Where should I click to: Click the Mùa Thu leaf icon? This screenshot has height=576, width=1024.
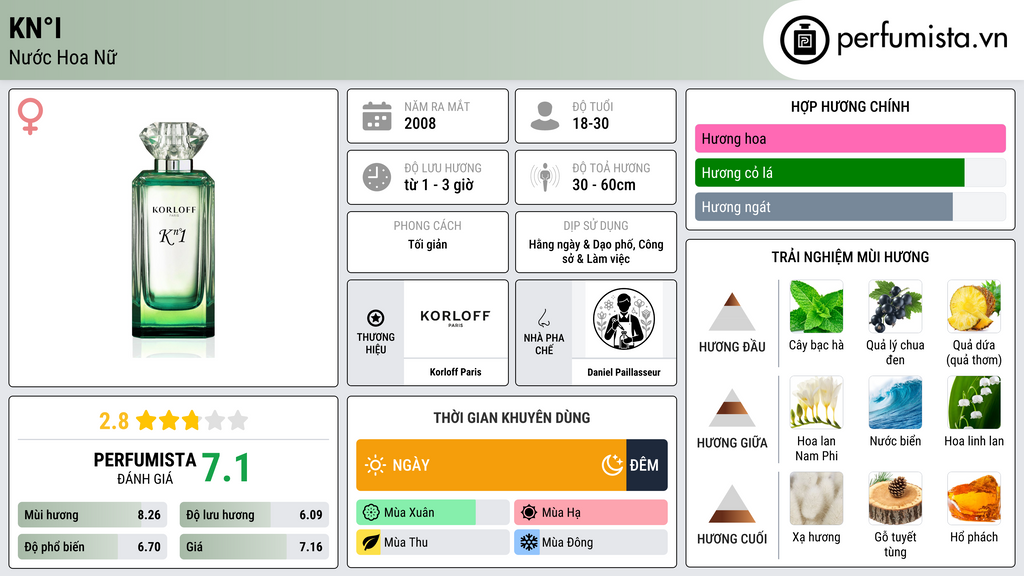pyautogui.click(x=370, y=542)
